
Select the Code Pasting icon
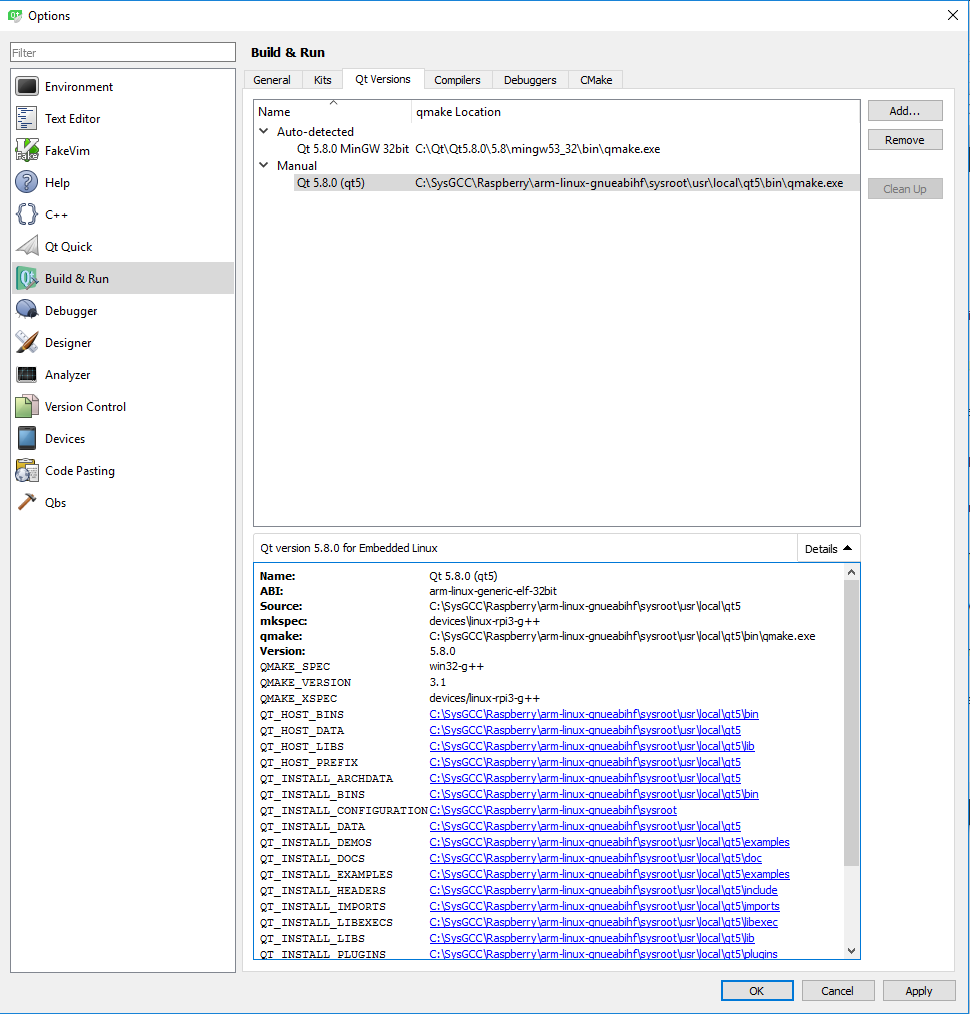(x=27, y=470)
